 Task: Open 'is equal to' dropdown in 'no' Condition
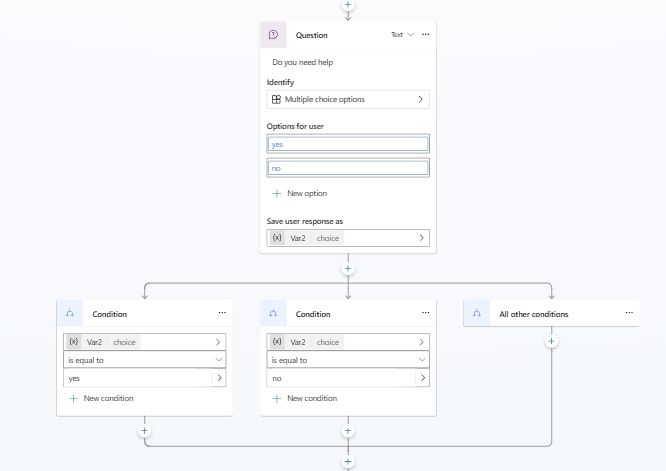pos(348,360)
